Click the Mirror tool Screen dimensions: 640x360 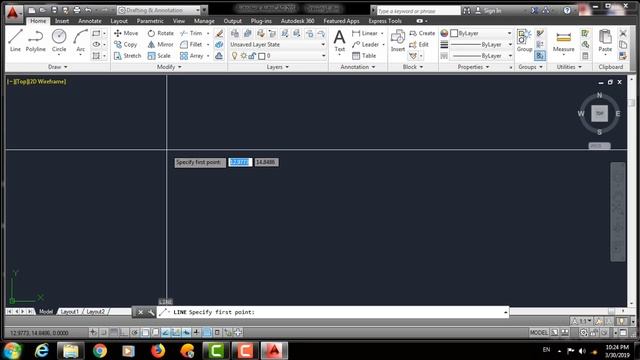160,44
